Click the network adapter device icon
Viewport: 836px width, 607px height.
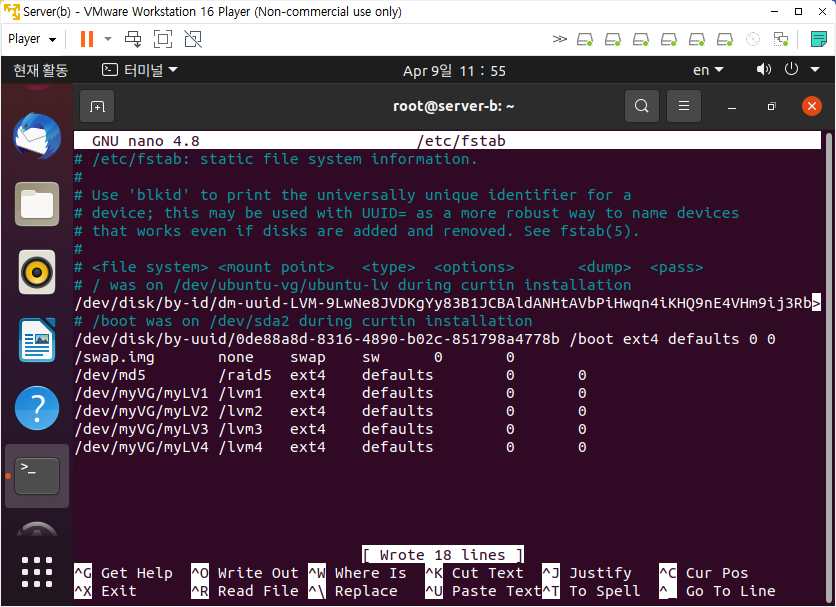pyautogui.click(x=781, y=39)
